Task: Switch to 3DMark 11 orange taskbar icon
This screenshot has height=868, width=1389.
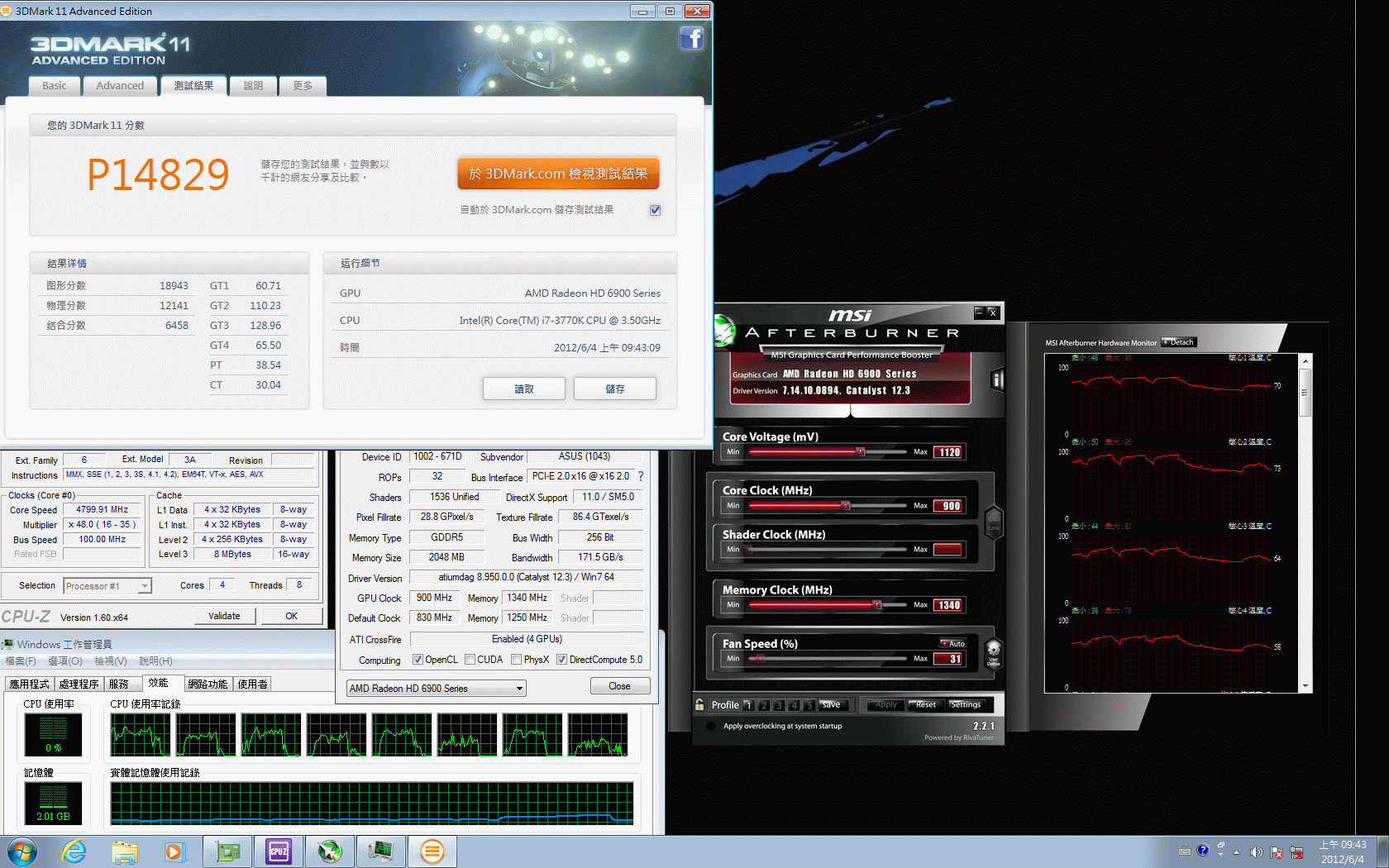Action: click(x=432, y=851)
